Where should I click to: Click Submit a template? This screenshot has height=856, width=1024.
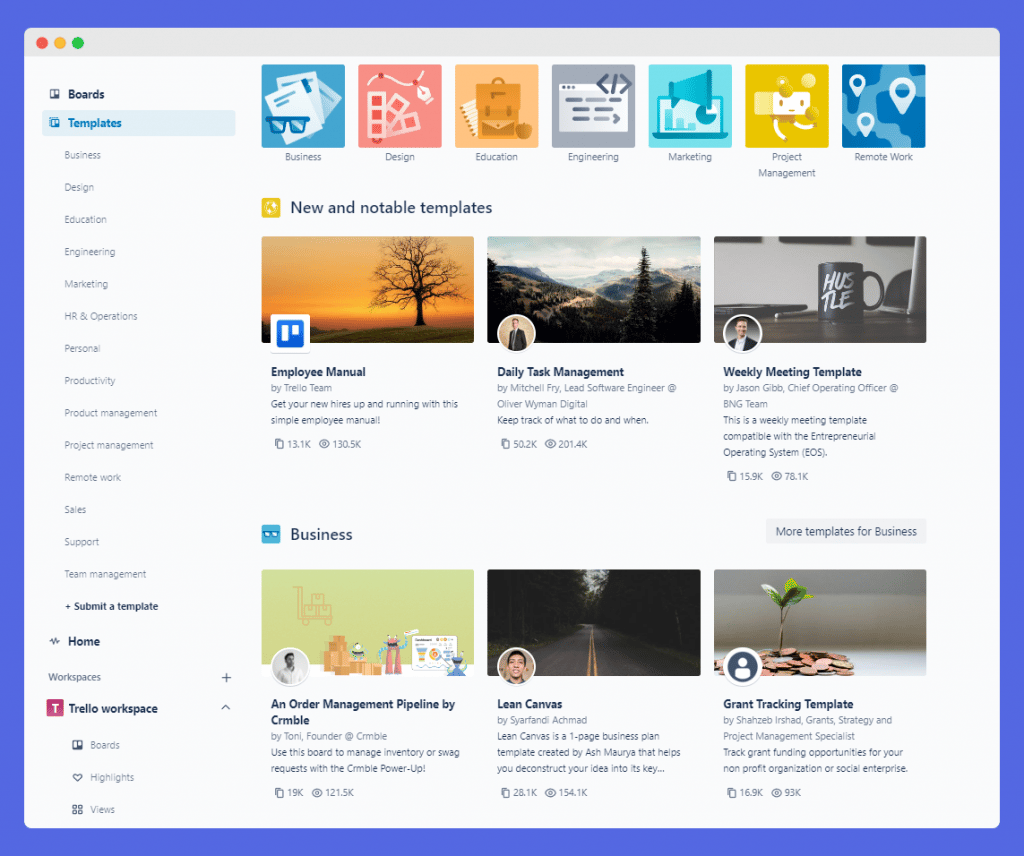click(x=112, y=606)
